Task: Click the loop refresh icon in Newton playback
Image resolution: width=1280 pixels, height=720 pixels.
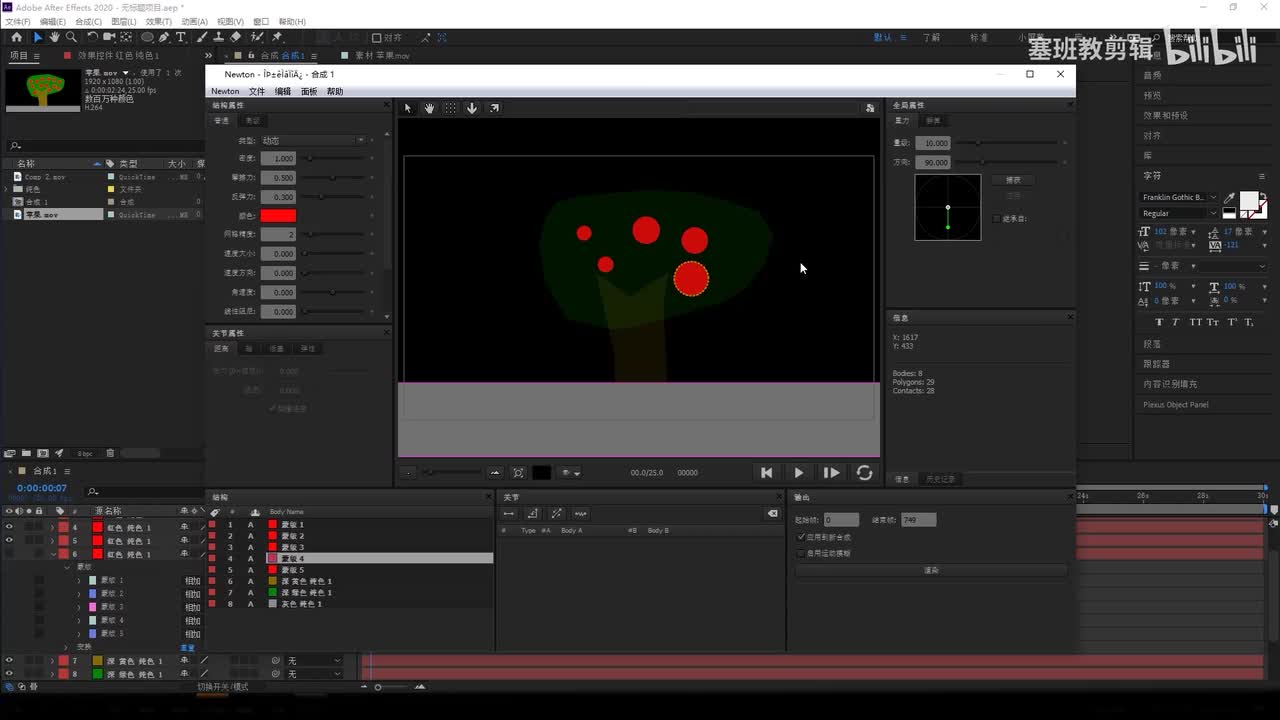Action: [865, 473]
